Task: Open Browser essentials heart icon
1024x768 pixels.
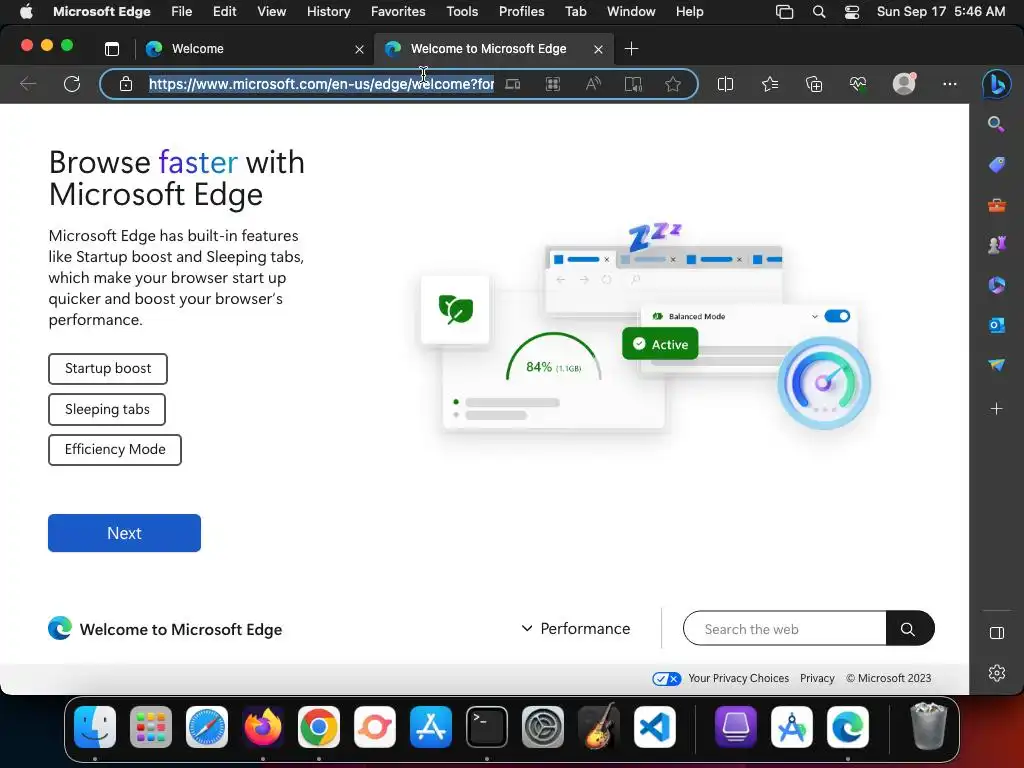Action: pyautogui.click(x=858, y=84)
